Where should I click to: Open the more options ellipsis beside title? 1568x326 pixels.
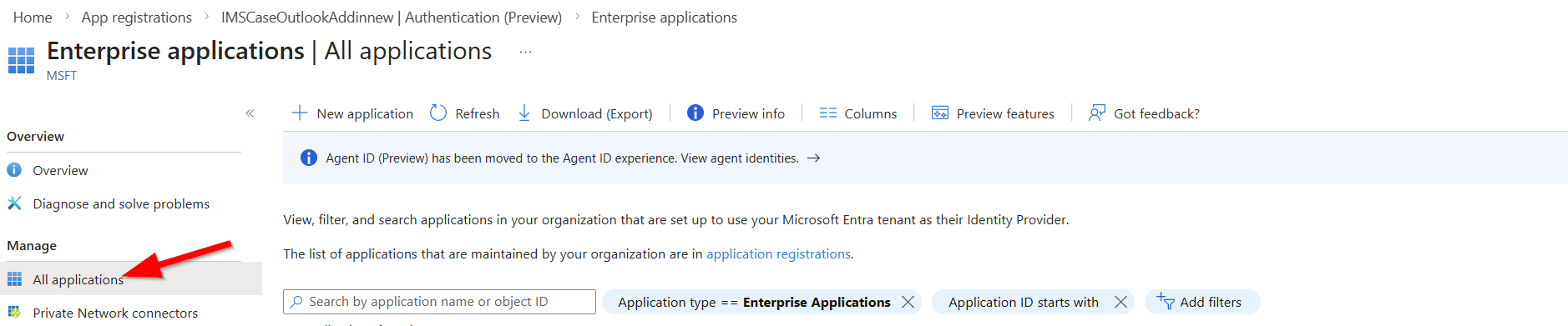525,52
